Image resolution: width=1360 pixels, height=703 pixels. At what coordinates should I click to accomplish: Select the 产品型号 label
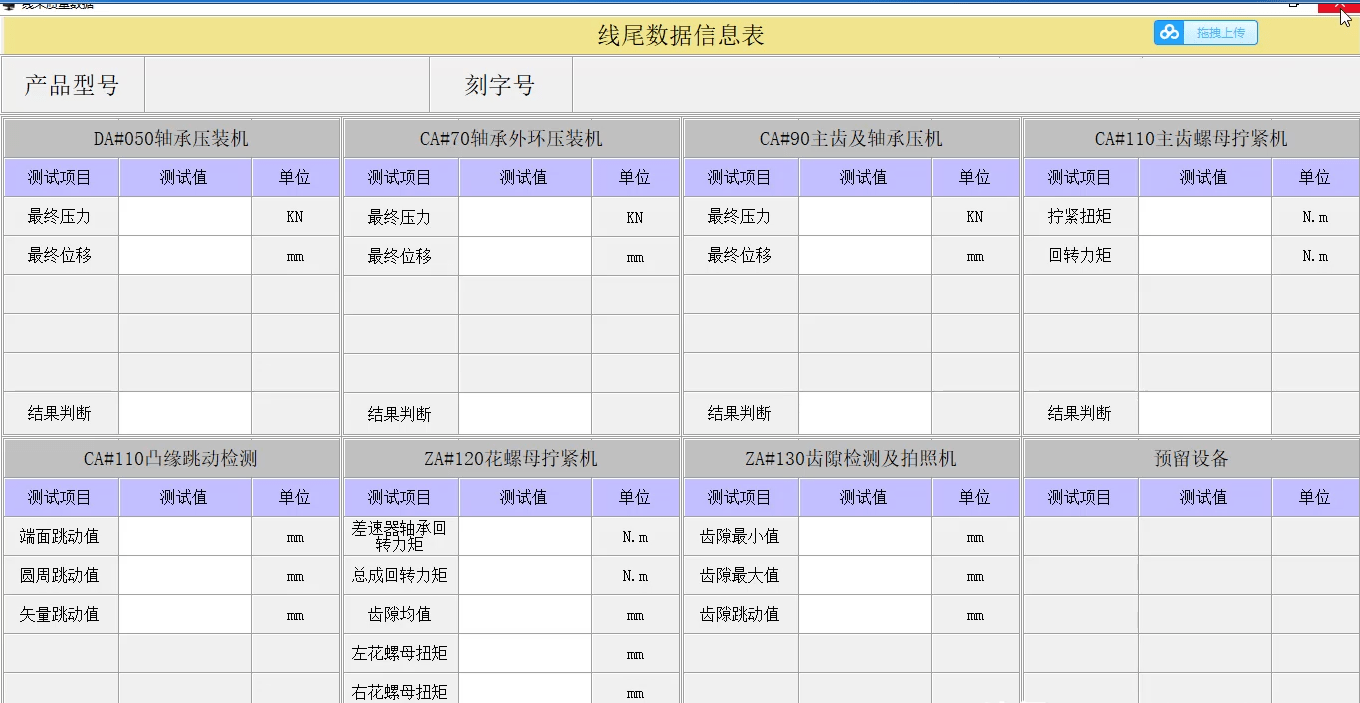72,85
